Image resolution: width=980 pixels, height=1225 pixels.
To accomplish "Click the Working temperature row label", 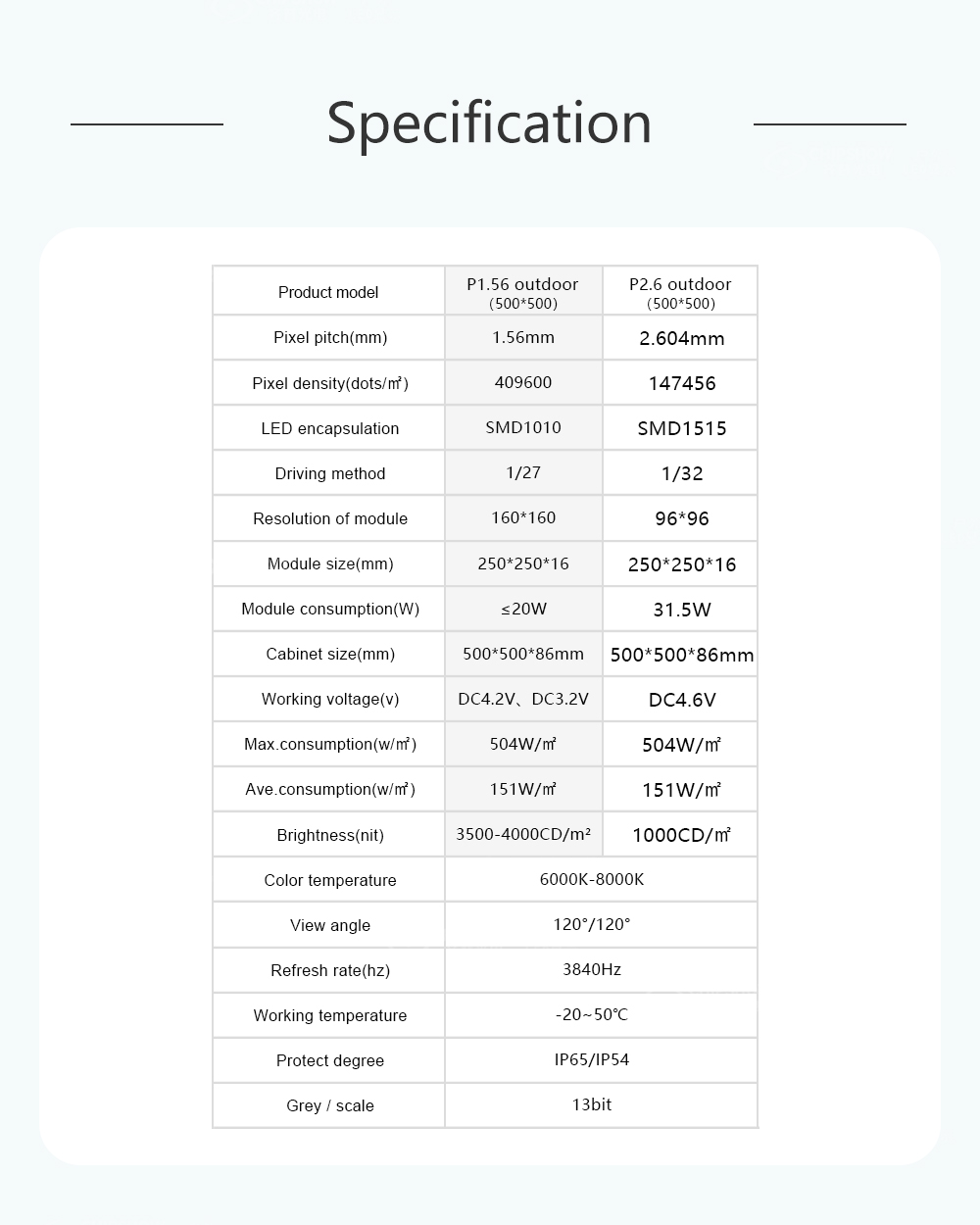I will (329, 1015).
